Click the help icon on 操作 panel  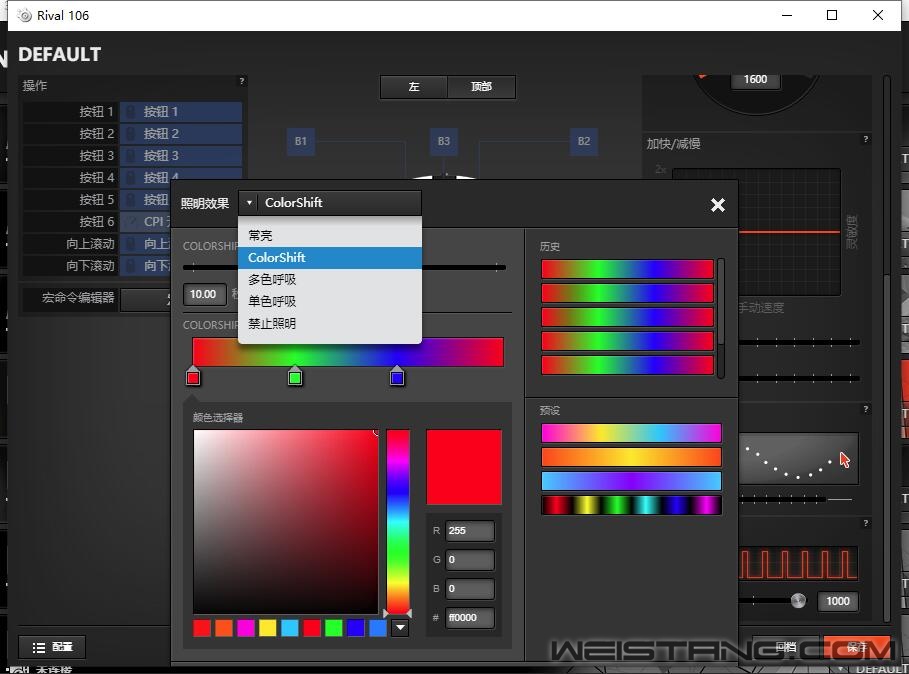[241, 81]
